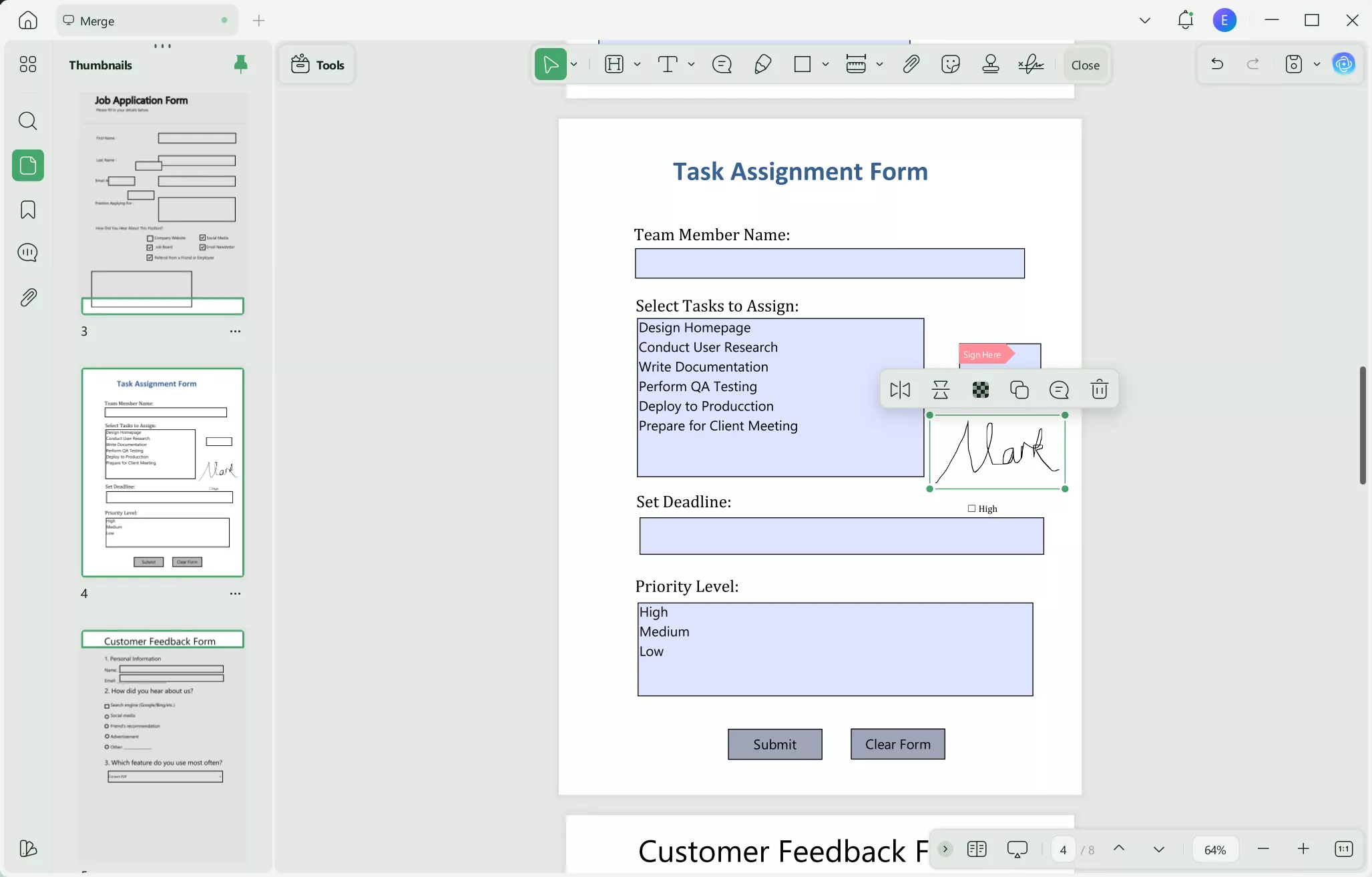Image resolution: width=1372 pixels, height=877 pixels.
Task: Pick the Highlighter tool
Action: click(x=763, y=64)
